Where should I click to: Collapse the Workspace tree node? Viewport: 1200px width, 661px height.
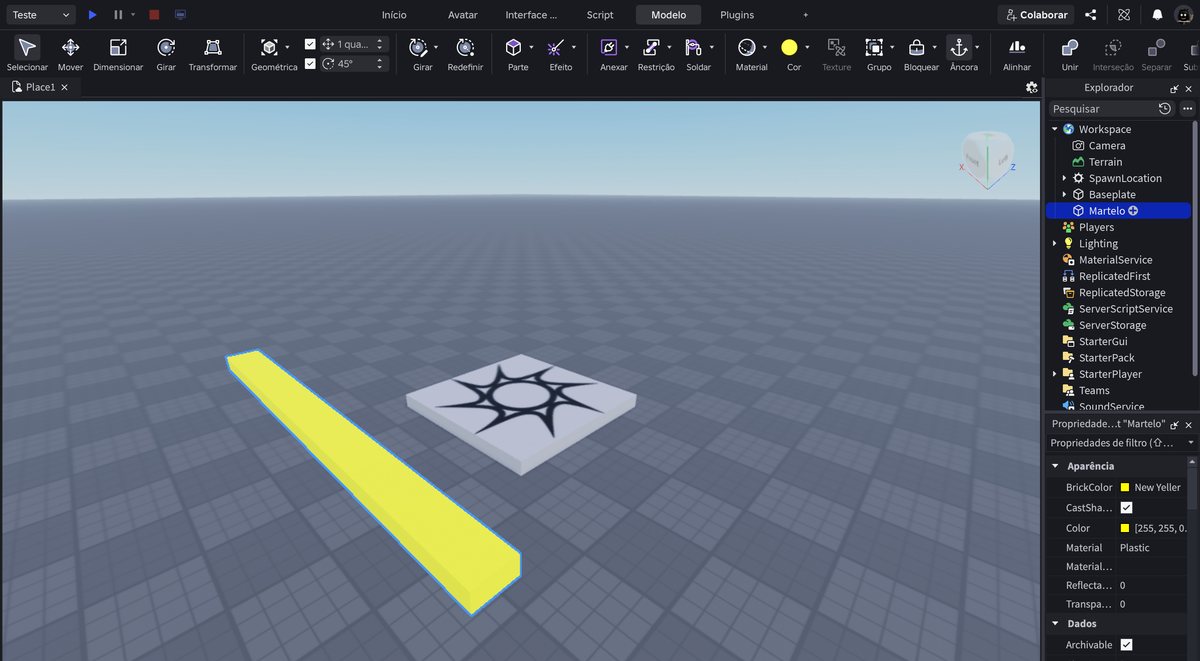pos(1054,129)
